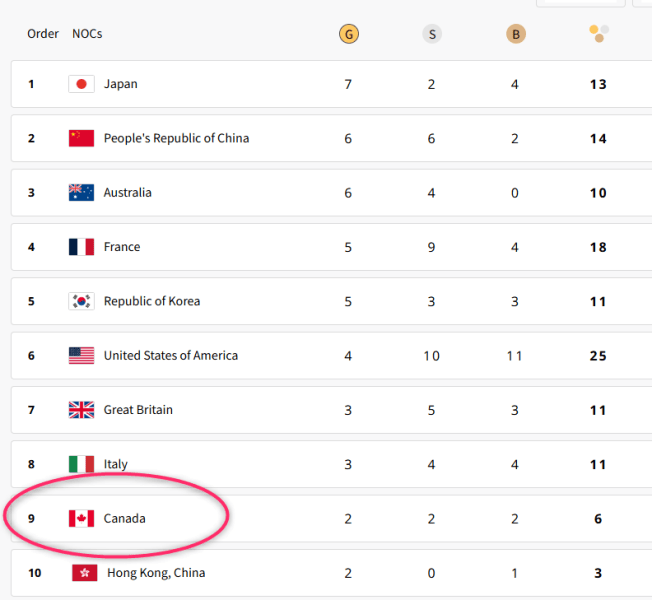Click the People's Republic of China flag

pyautogui.click(x=81, y=138)
